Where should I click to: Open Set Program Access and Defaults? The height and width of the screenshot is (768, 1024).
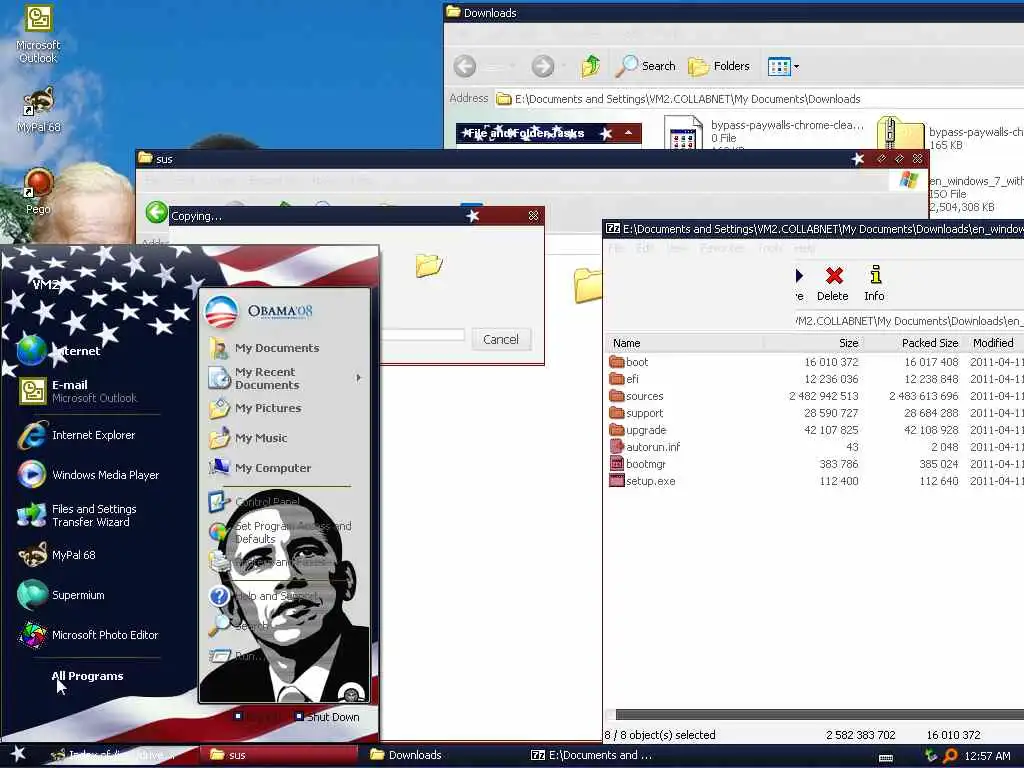pyautogui.click(x=281, y=532)
